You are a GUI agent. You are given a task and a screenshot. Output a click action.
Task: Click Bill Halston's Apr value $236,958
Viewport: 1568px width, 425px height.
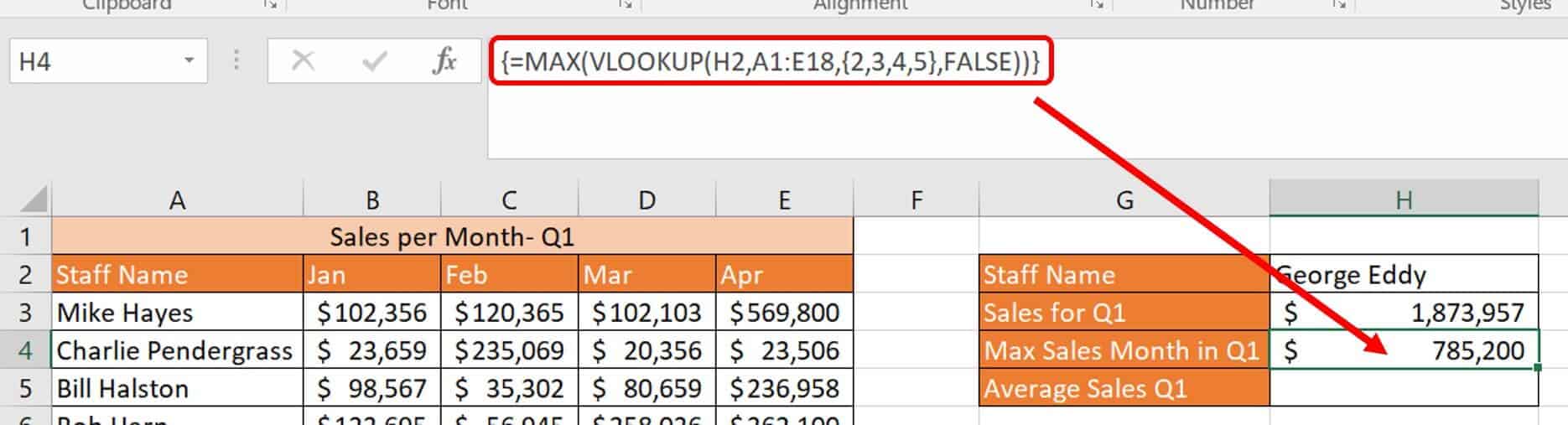(x=784, y=388)
